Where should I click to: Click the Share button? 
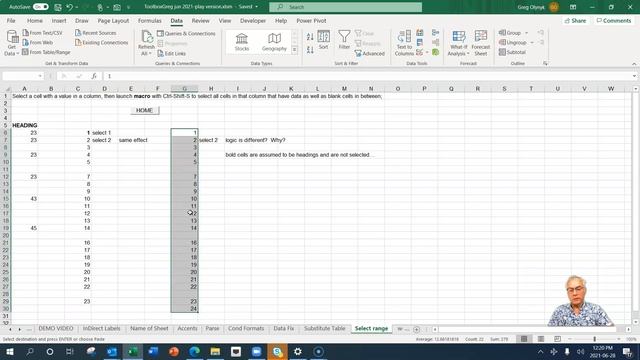(576, 20)
